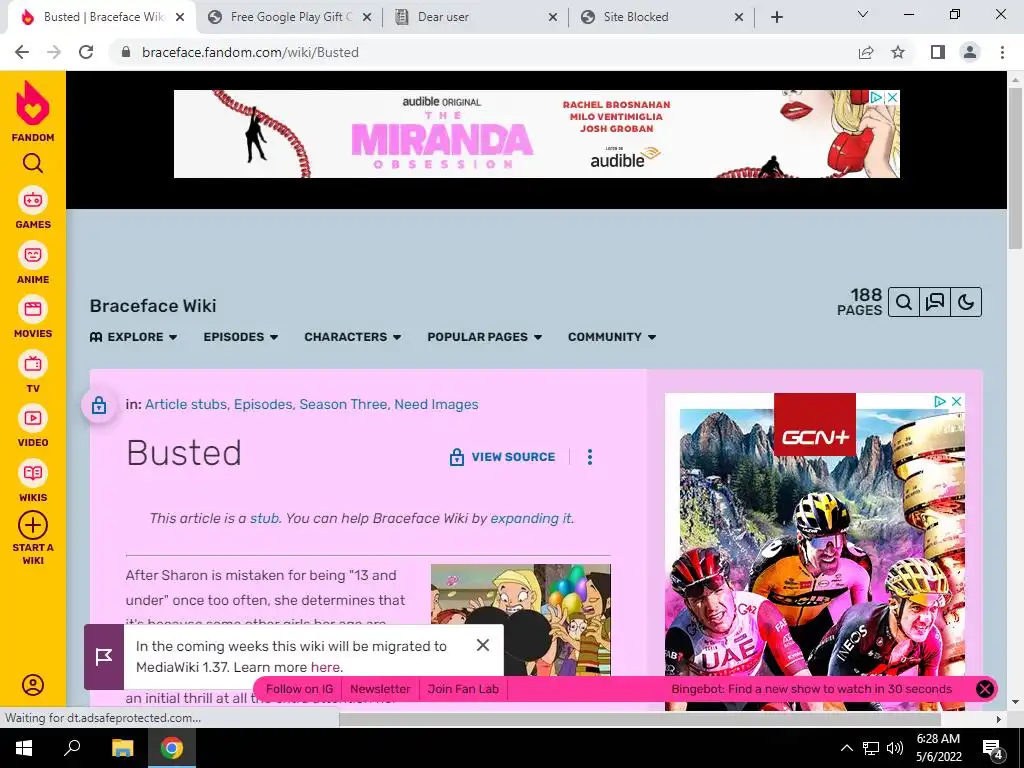Screen dimensions: 1024x768
Task: Close the GCN+ sidebar ad
Action: pos(957,401)
